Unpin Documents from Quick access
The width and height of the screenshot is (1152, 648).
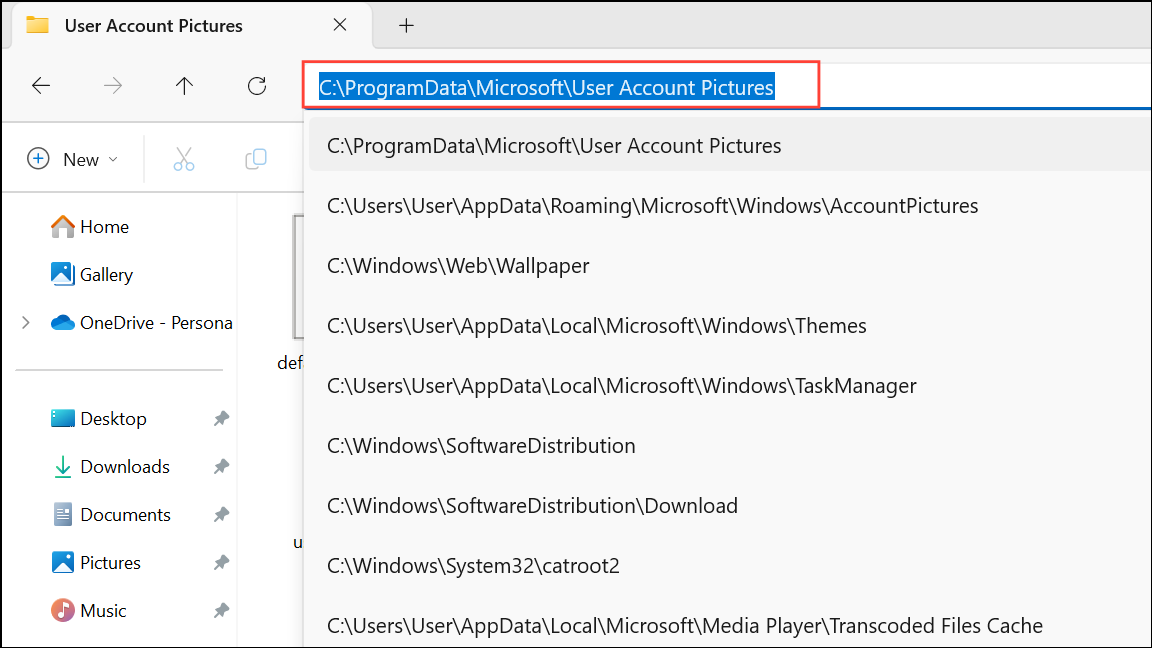221,514
